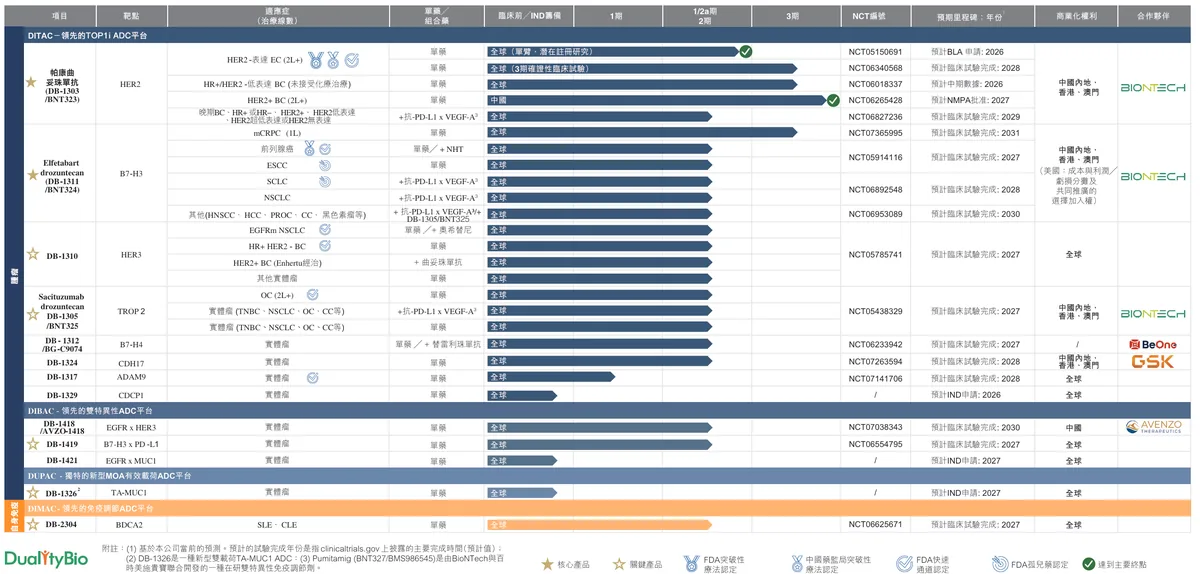Click the 預期里程碑：年份 column header
Image resolution: width=1200 pixels, height=574 pixels.
click(x=970, y=16)
